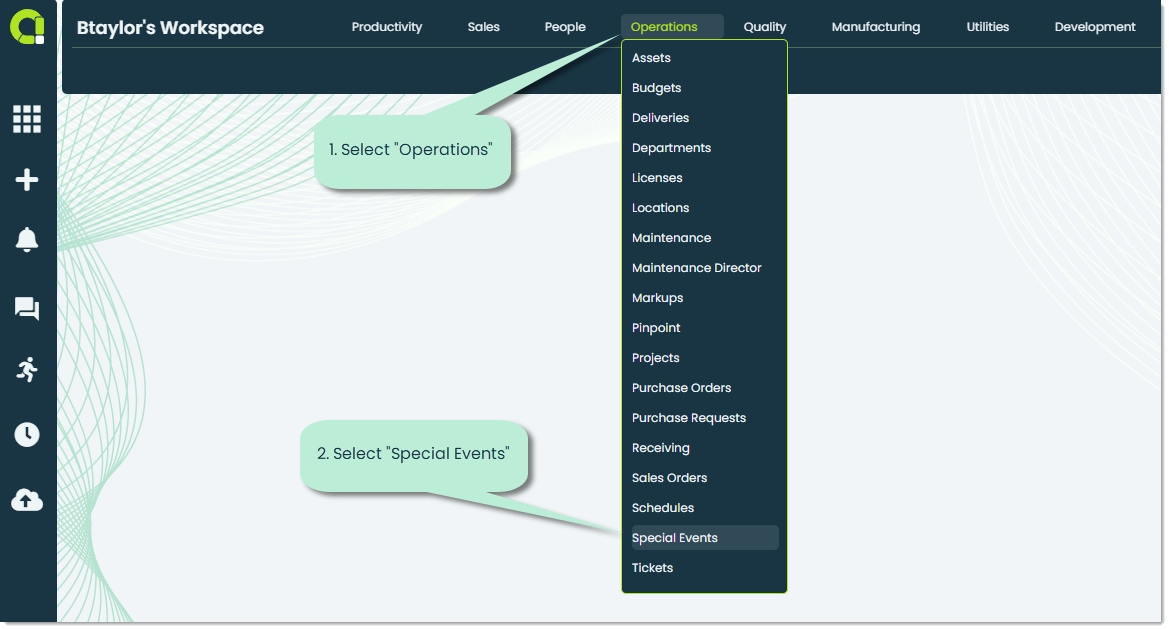Click Btaylor's Workspace title
The width and height of the screenshot is (1169, 630).
(x=169, y=27)
